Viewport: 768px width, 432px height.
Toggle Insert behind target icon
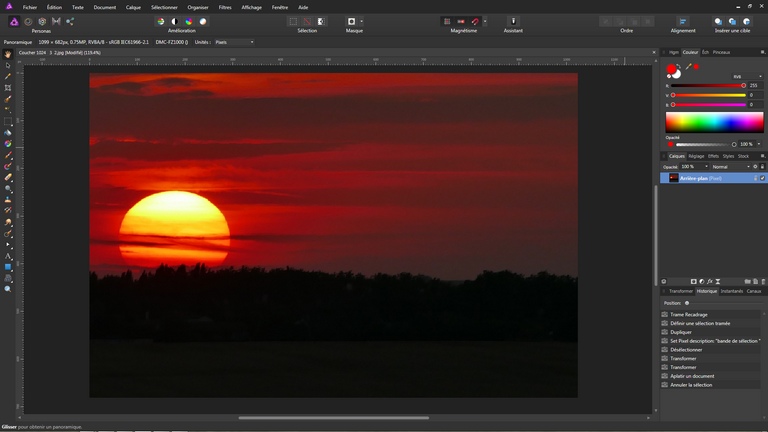(x=718, y=22)
